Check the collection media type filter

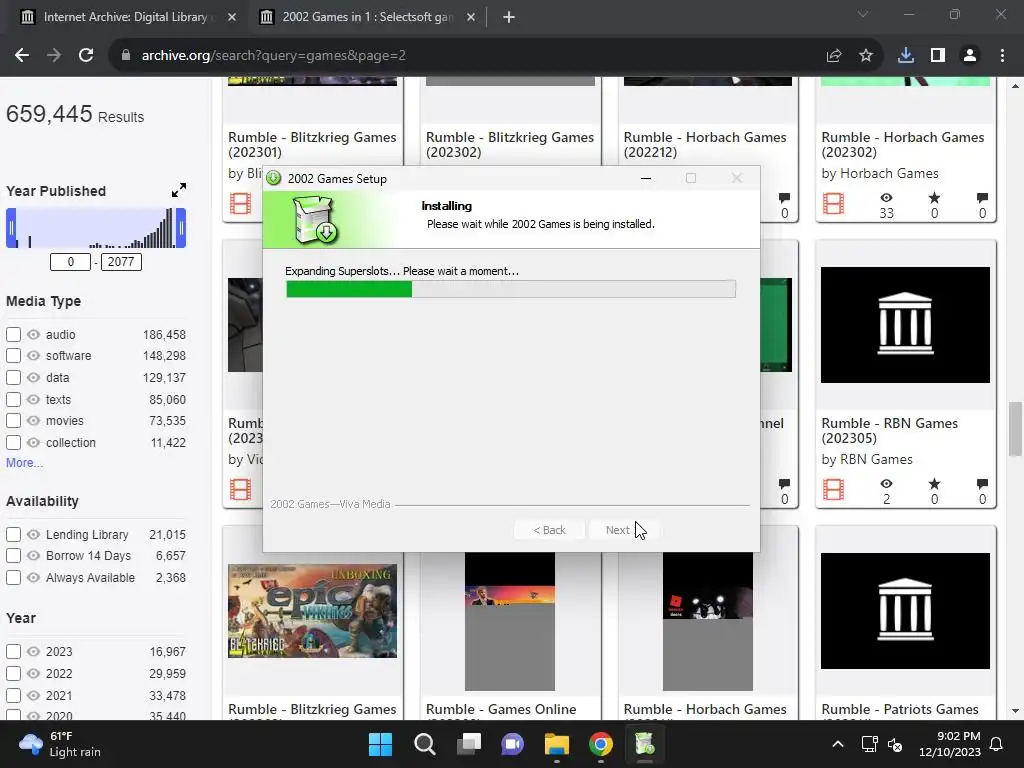[x=13, y=442]
